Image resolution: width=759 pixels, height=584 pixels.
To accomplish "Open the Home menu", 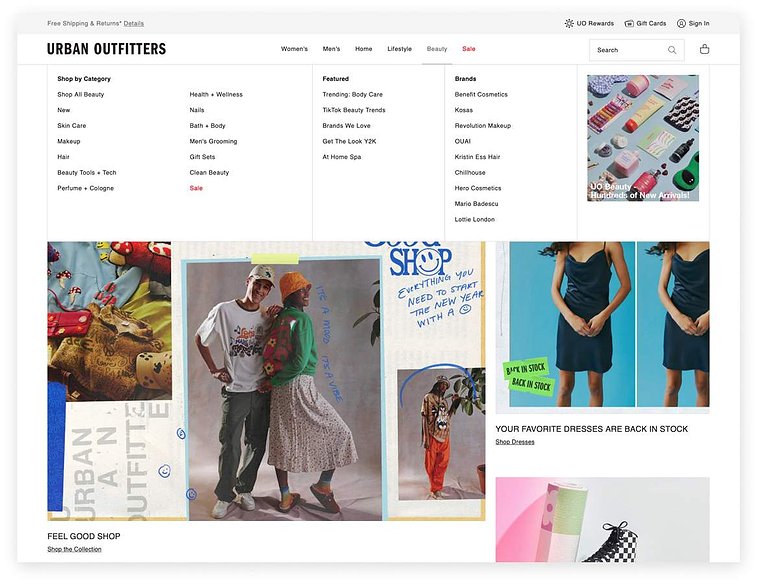I will coord(364,49).
